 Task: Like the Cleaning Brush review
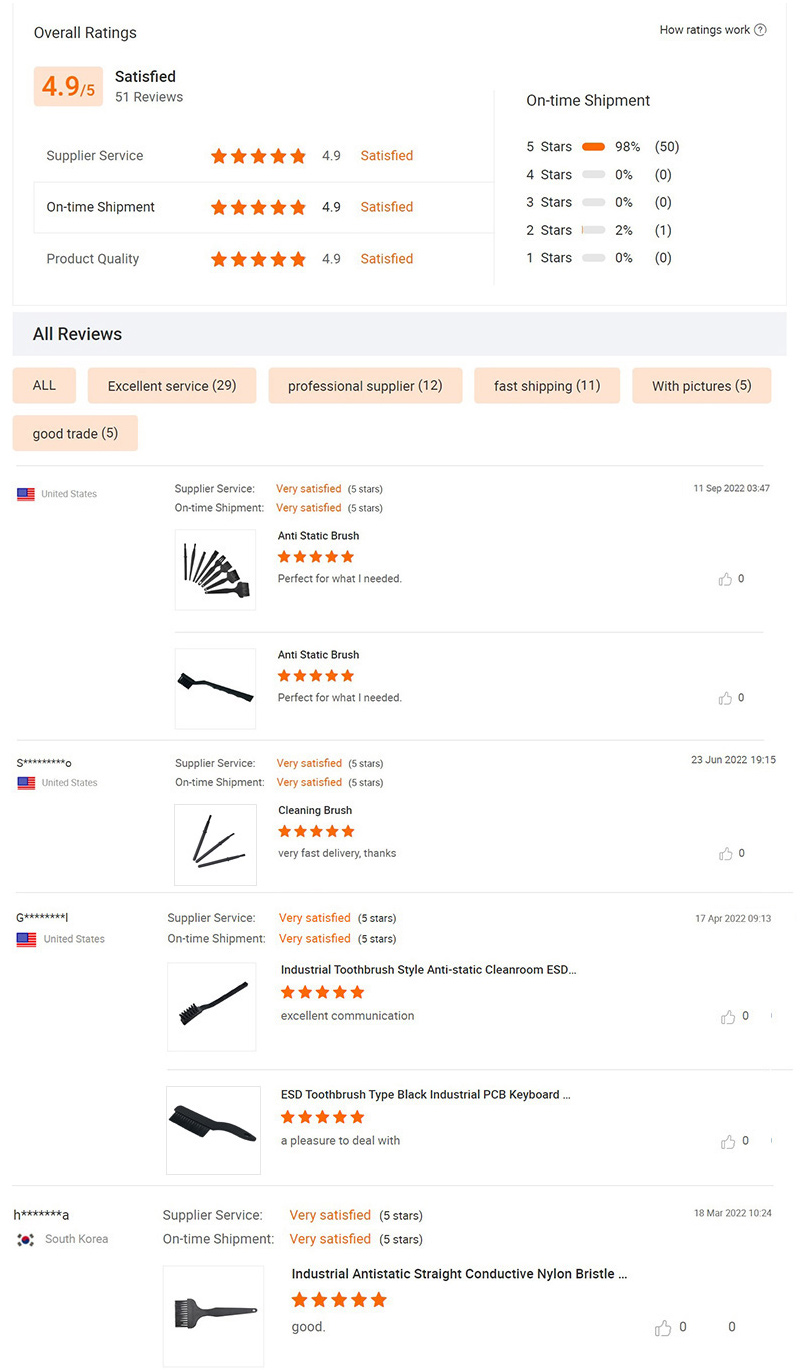tap(727, 853)
